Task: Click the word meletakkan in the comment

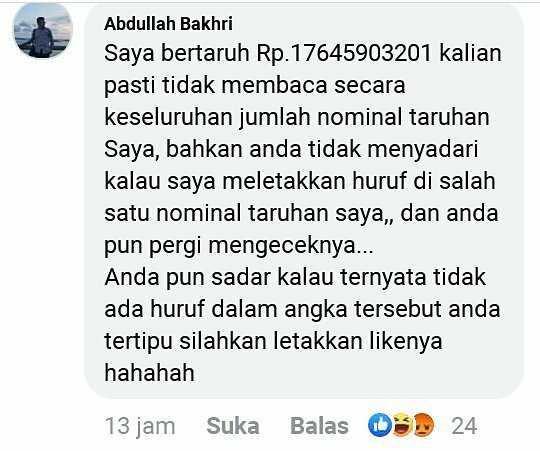Action: 284,181
